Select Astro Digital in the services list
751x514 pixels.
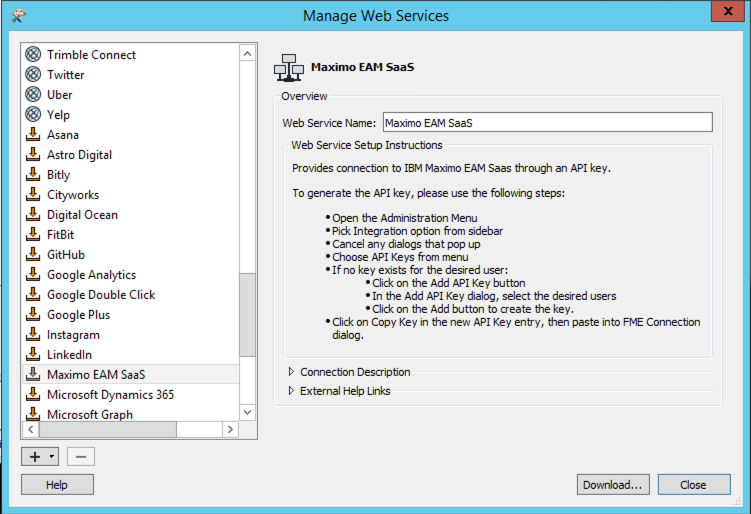(80, 155)
